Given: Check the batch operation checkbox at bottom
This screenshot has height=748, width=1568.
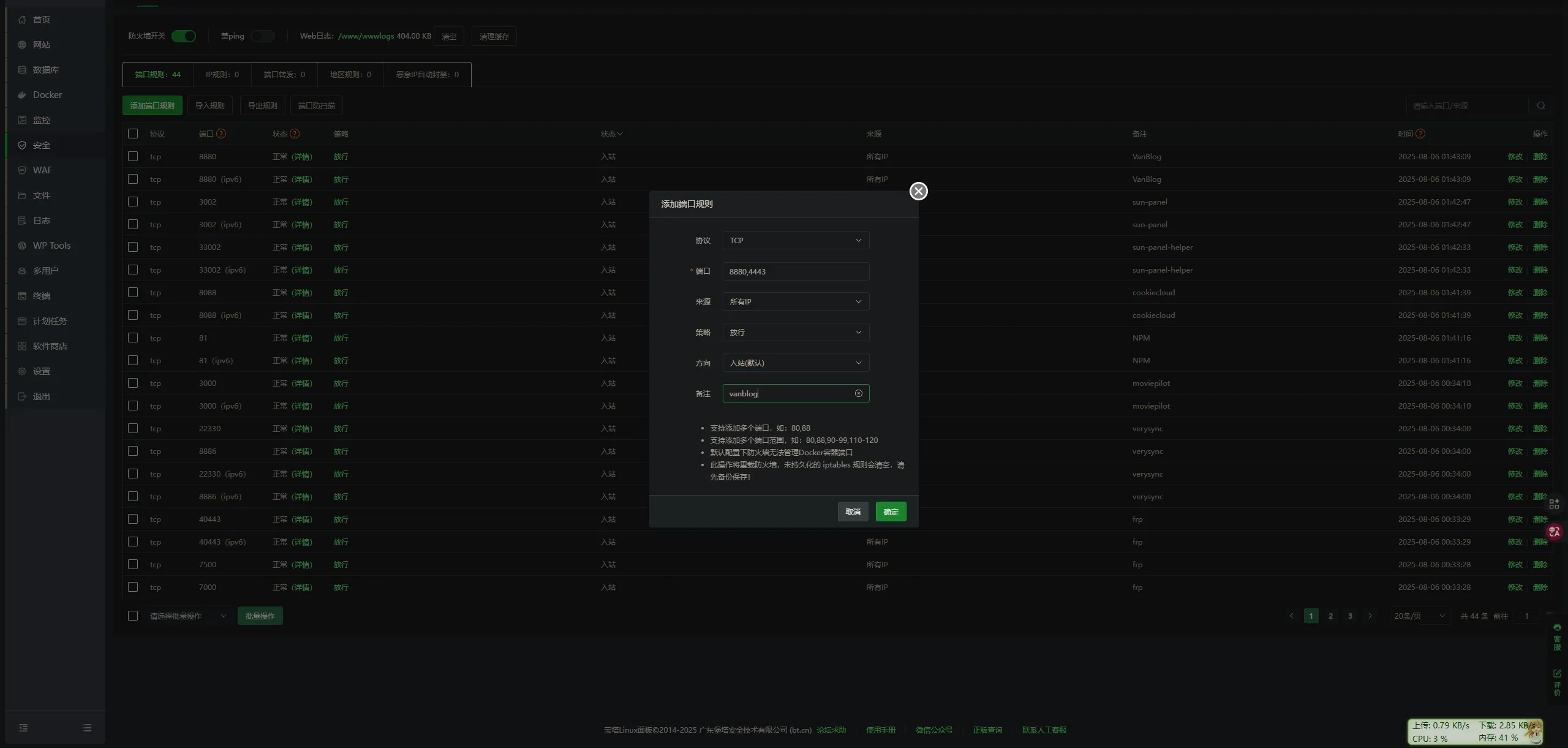Looking at the screenshot, I should click(133, 616).
